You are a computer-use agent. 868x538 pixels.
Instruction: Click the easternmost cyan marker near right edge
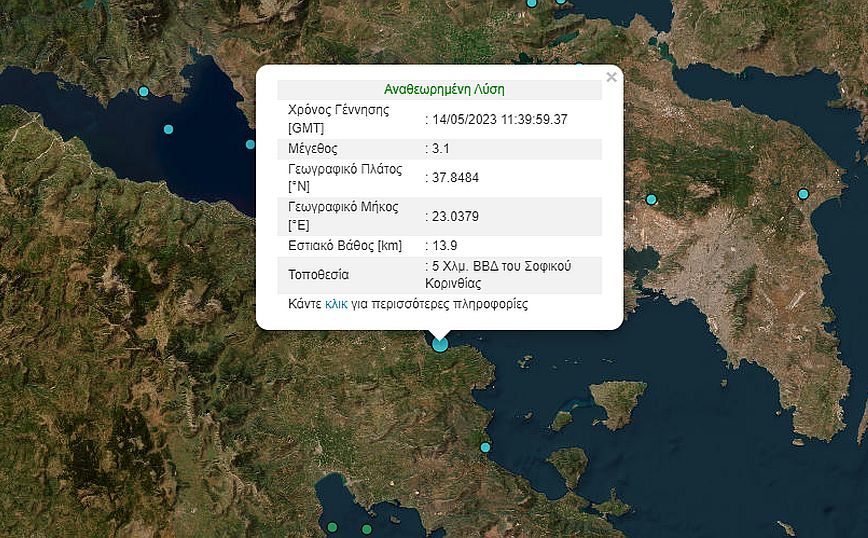[803, 193]
